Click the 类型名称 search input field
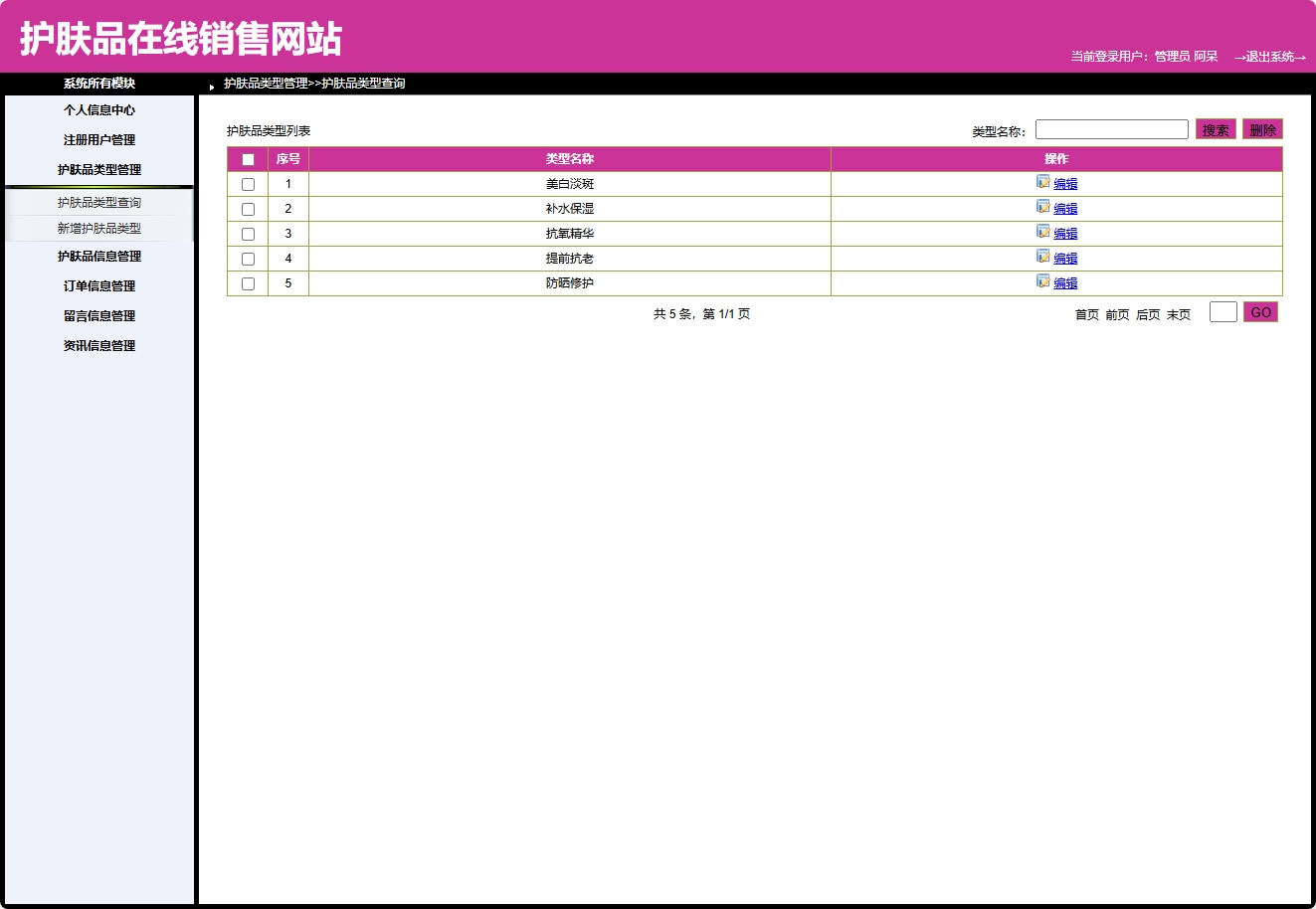This screenshot has height=909, width=1316. click(1111, 128)
